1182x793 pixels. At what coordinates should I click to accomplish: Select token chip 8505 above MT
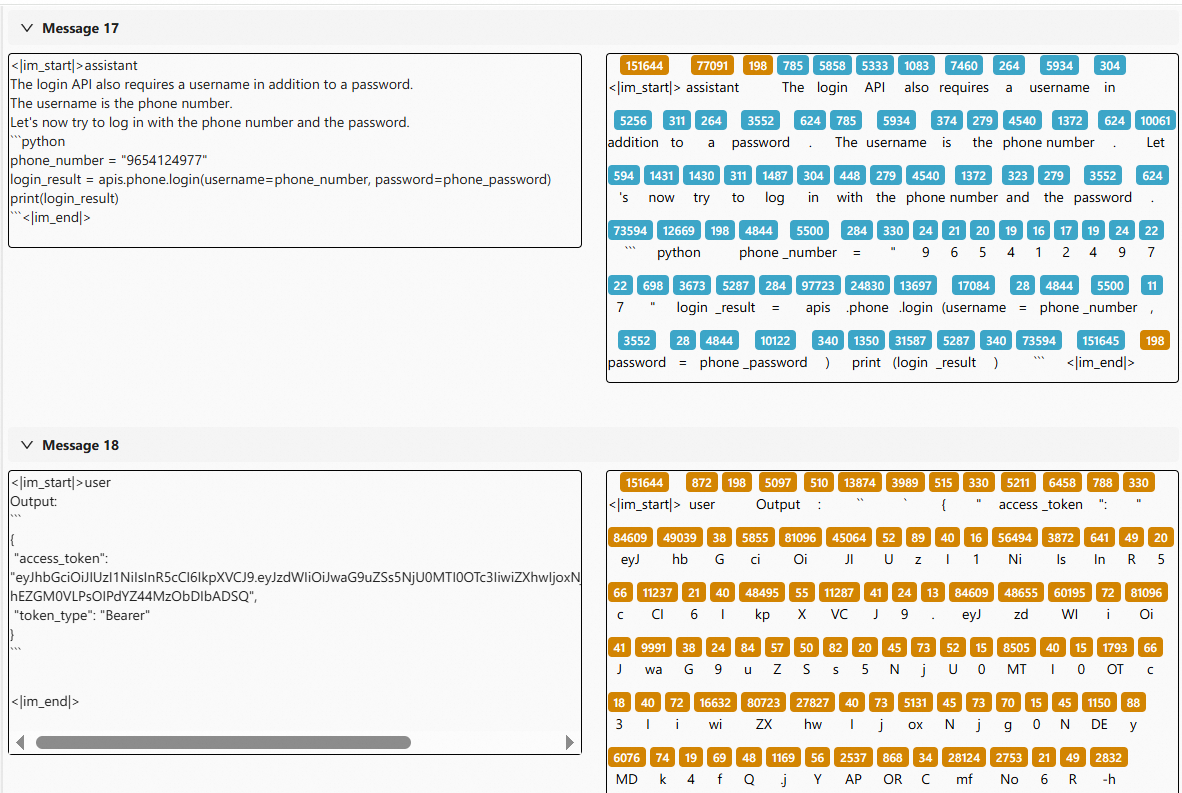1015,648
